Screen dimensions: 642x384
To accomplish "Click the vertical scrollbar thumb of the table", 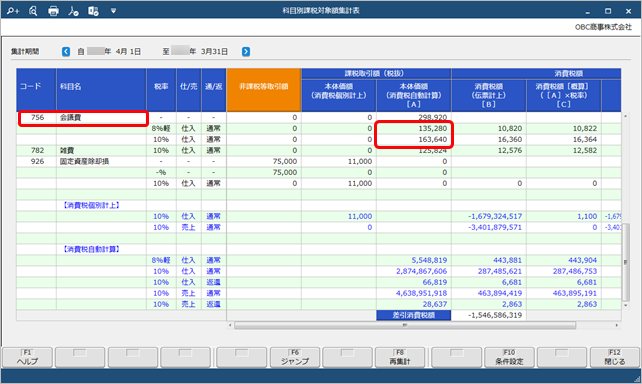I will point(625,262).
